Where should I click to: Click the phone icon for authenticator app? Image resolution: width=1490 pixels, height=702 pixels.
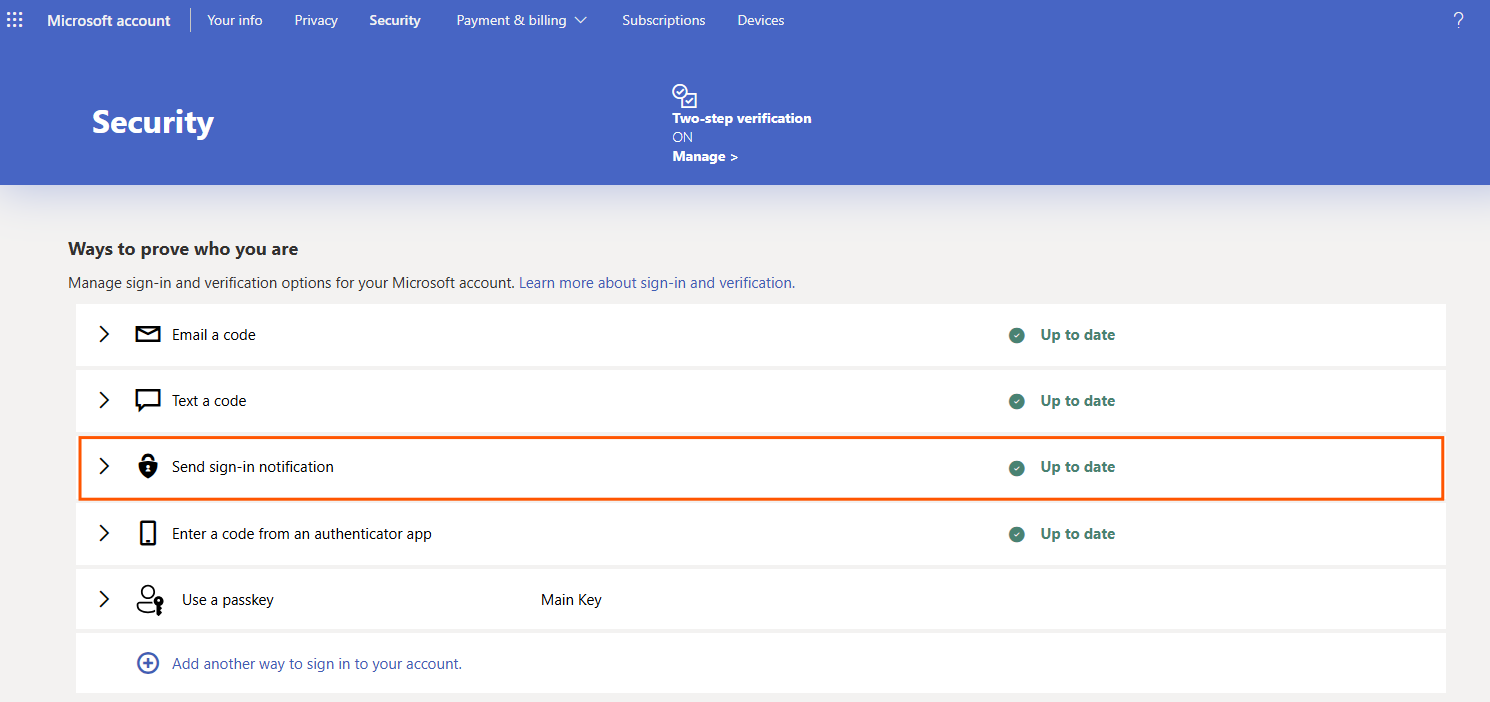click(x=148, y=533)
